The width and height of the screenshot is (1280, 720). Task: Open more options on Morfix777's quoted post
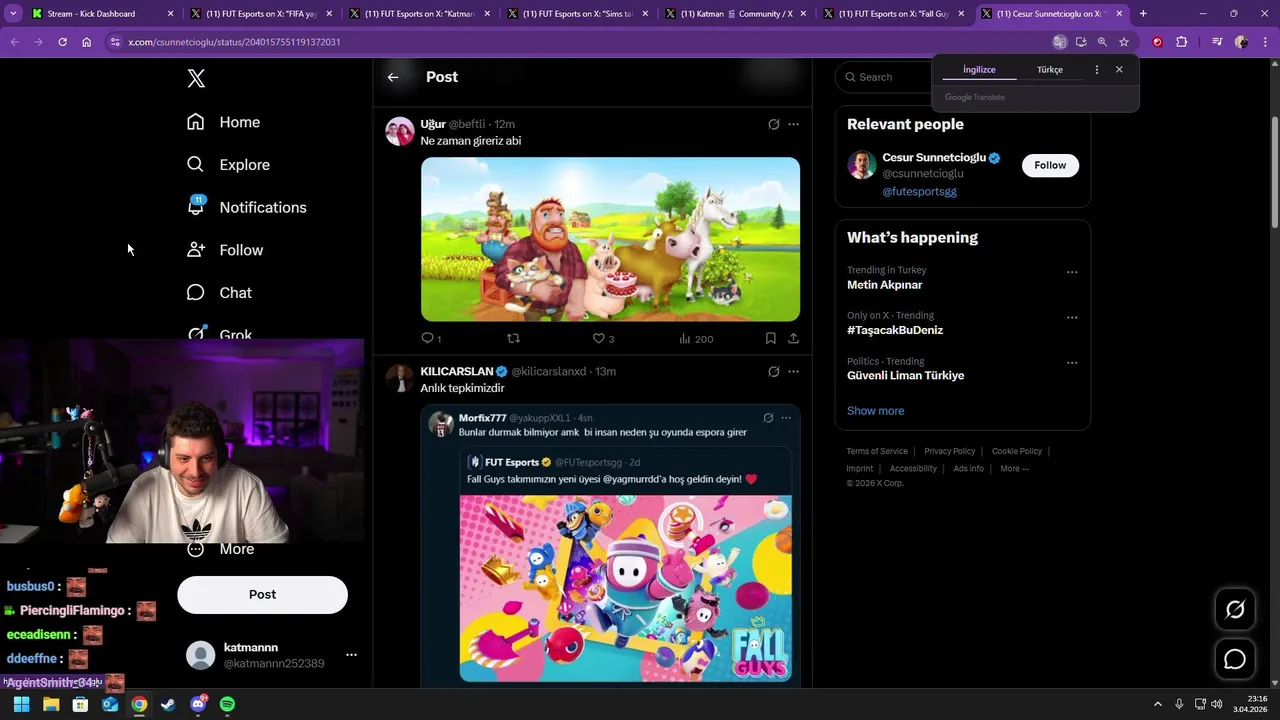tap(786, 418)
